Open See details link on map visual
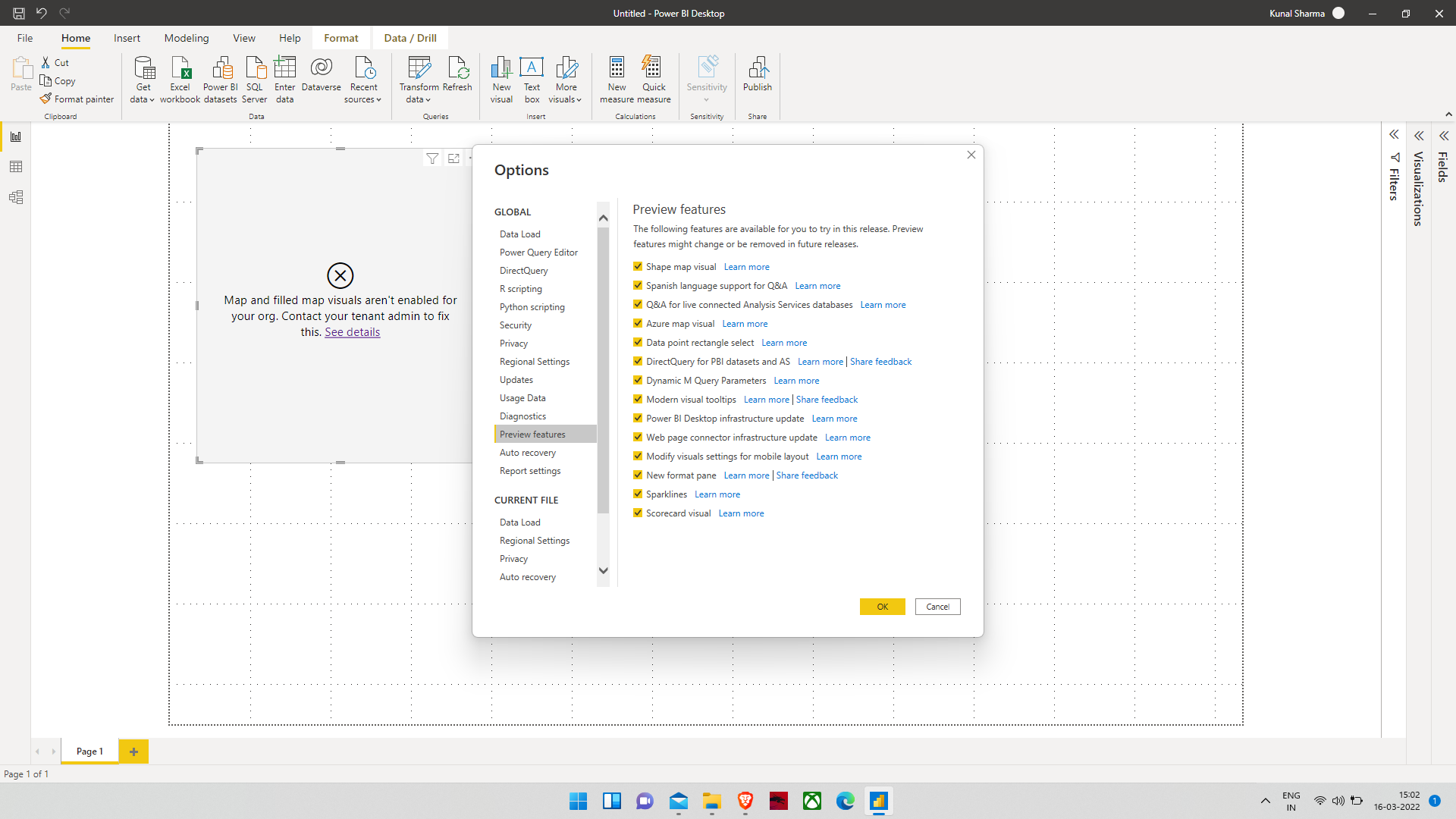Screen dimensions: 1456x819 (x=353, y=332)
